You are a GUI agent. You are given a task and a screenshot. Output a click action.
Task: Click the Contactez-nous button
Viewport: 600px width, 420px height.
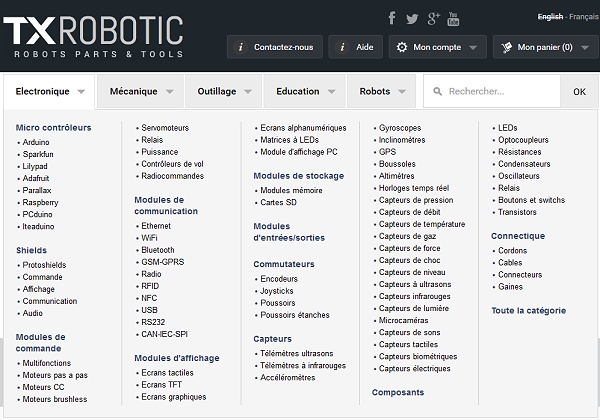(275, 47)
